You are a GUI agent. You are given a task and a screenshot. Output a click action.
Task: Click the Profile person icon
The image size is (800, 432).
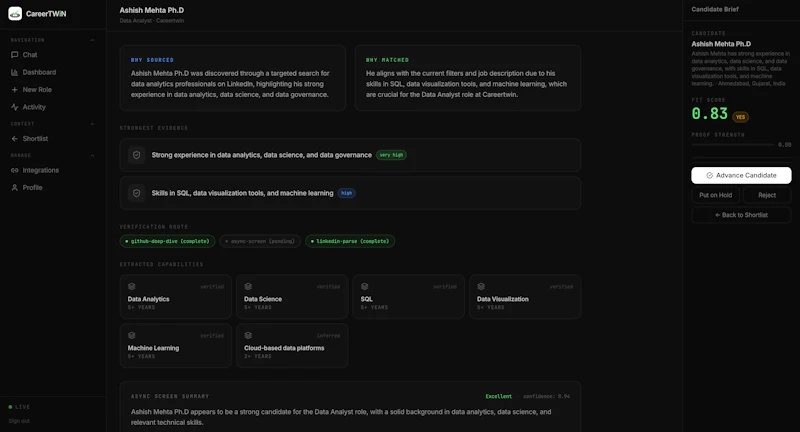click(x=14, y=187)
